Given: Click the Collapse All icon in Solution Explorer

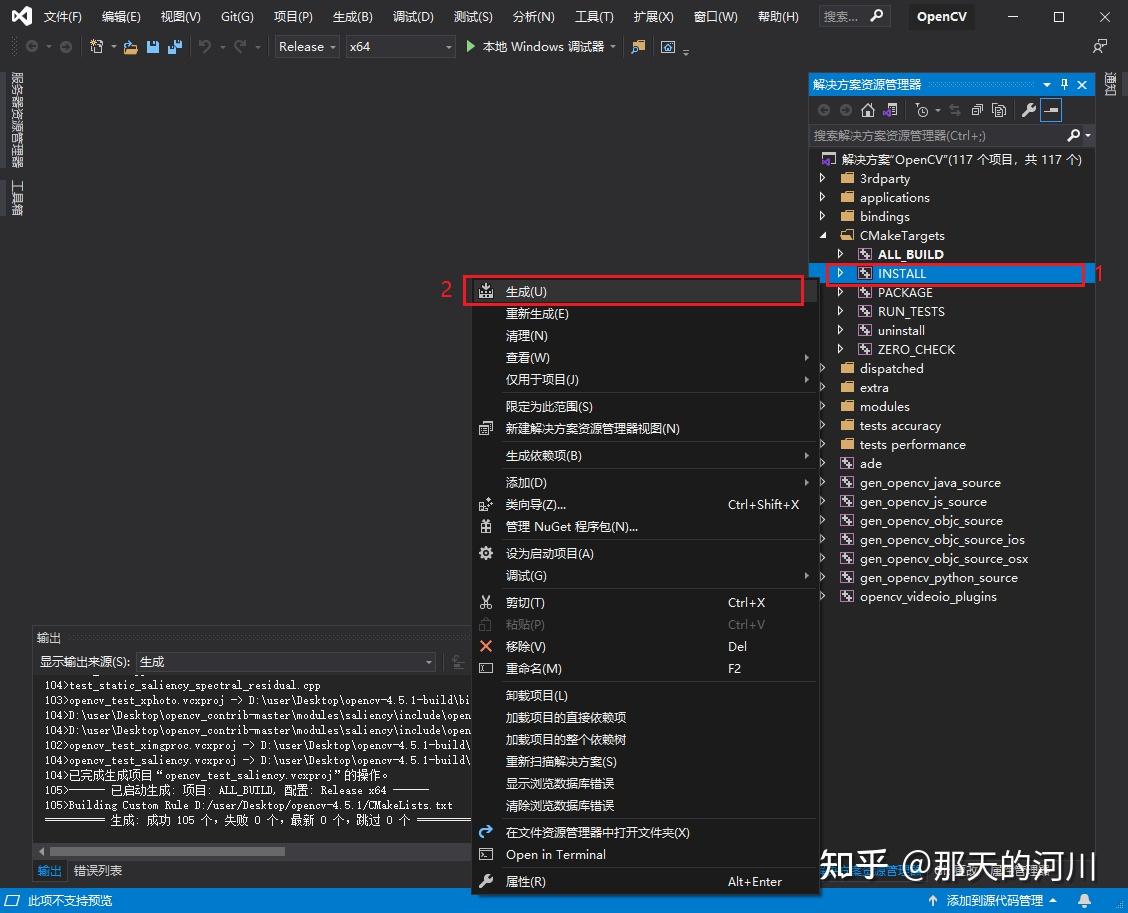Looking at the screenshot, I should tap(977, 110).
